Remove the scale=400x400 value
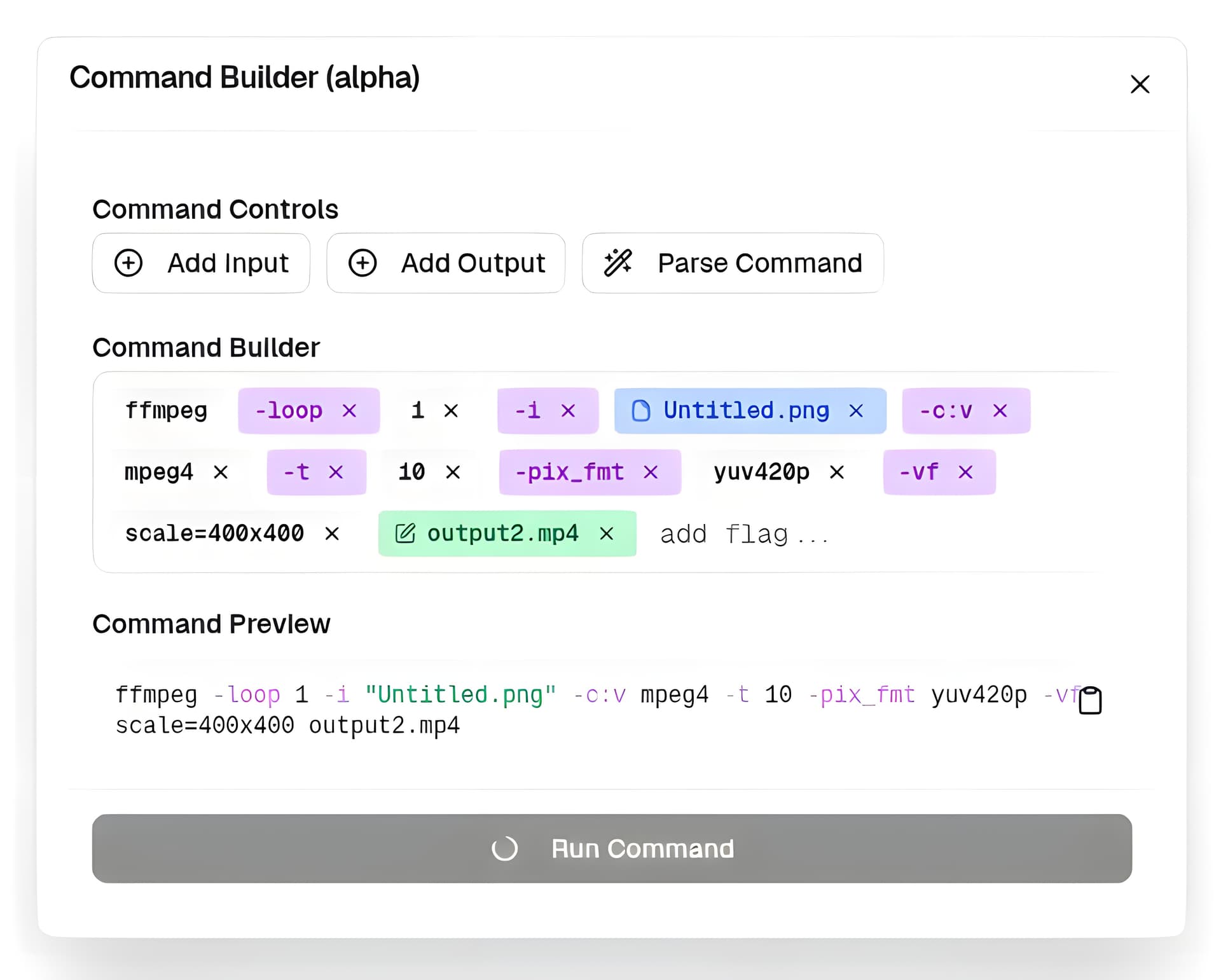1221x980 pixels. coord(331,534)
